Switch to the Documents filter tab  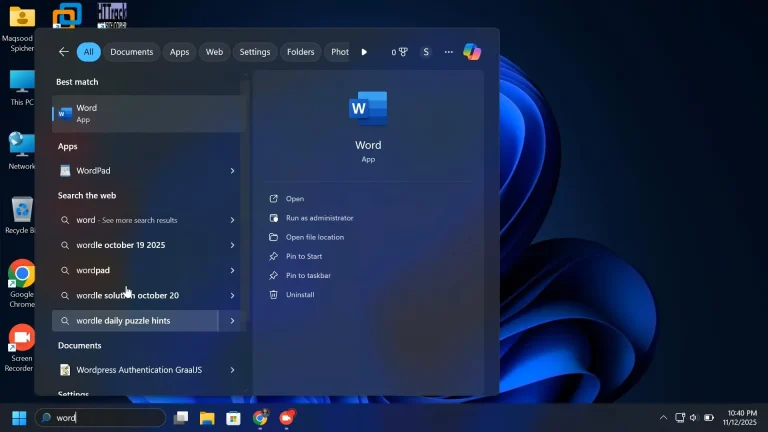[132, 52]
